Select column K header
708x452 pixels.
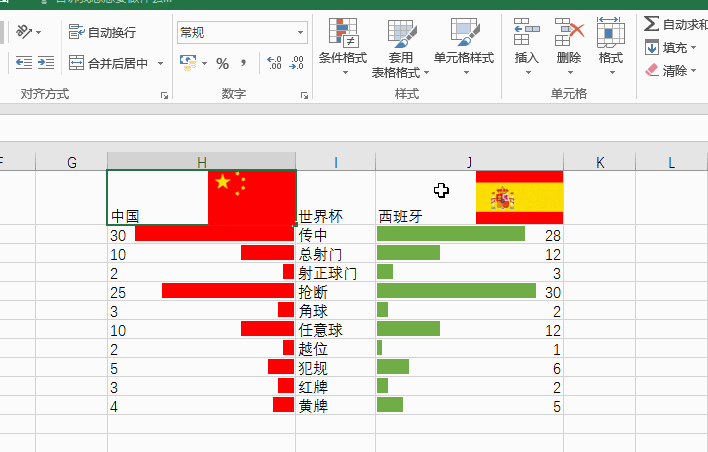pos(600,162)
